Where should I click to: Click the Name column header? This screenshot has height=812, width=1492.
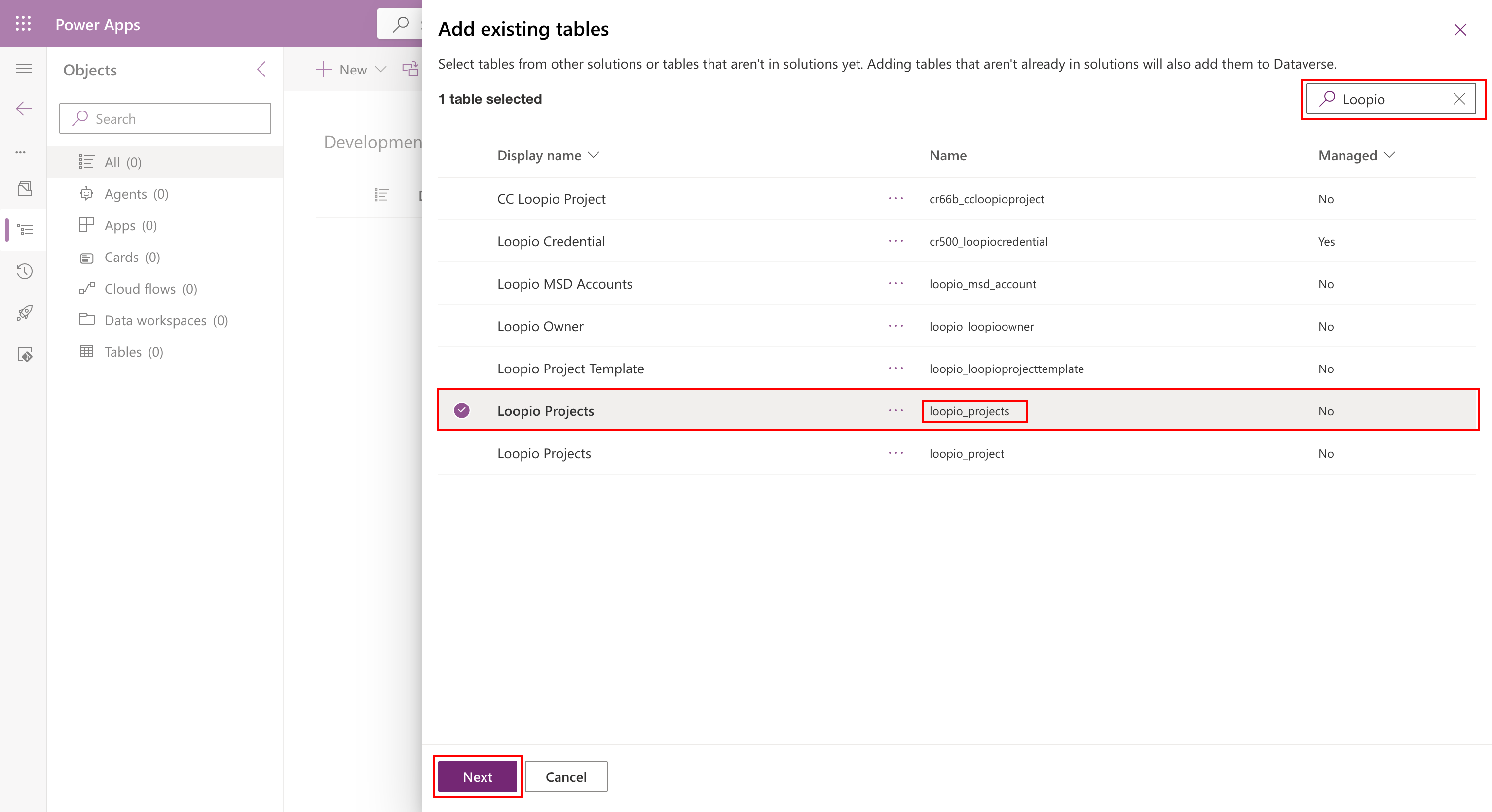coord(948,155)
